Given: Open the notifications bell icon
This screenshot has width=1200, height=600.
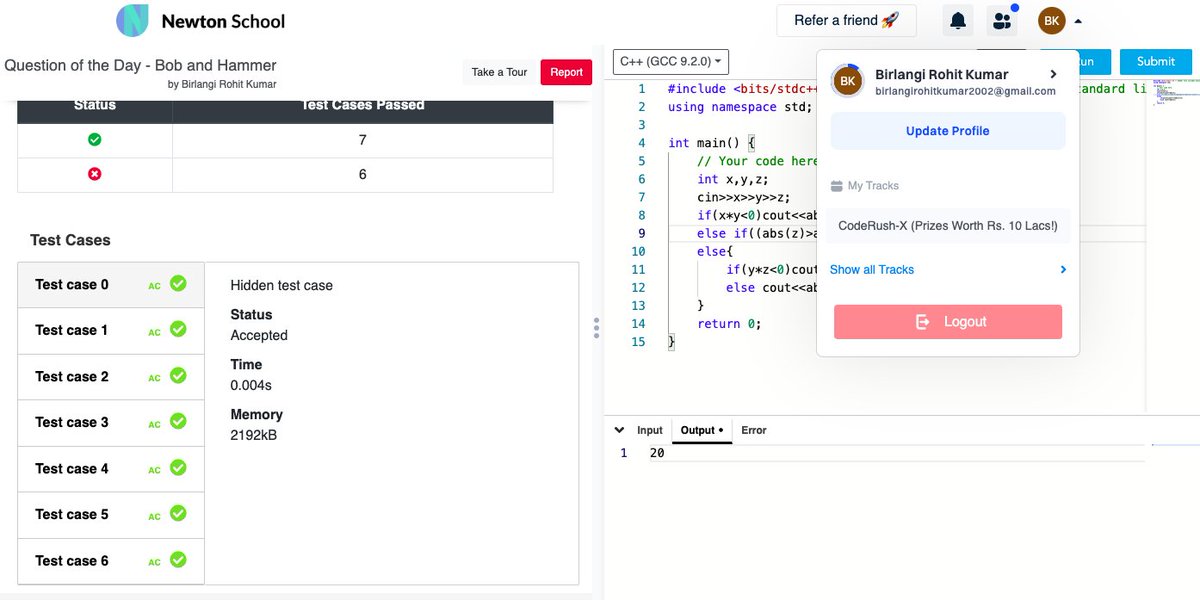Looking at the screenshot, I should [958, 20].
